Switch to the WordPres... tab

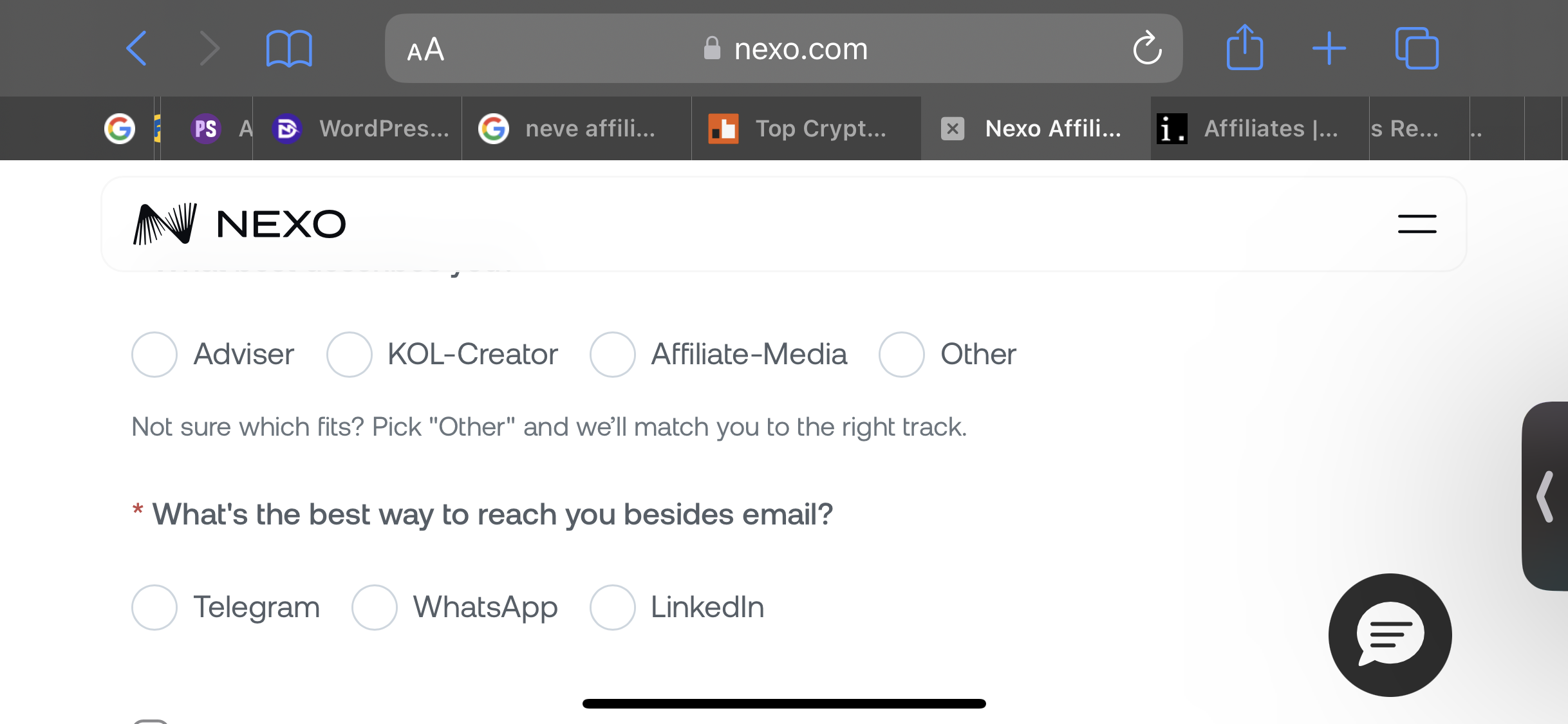(357, 129)
